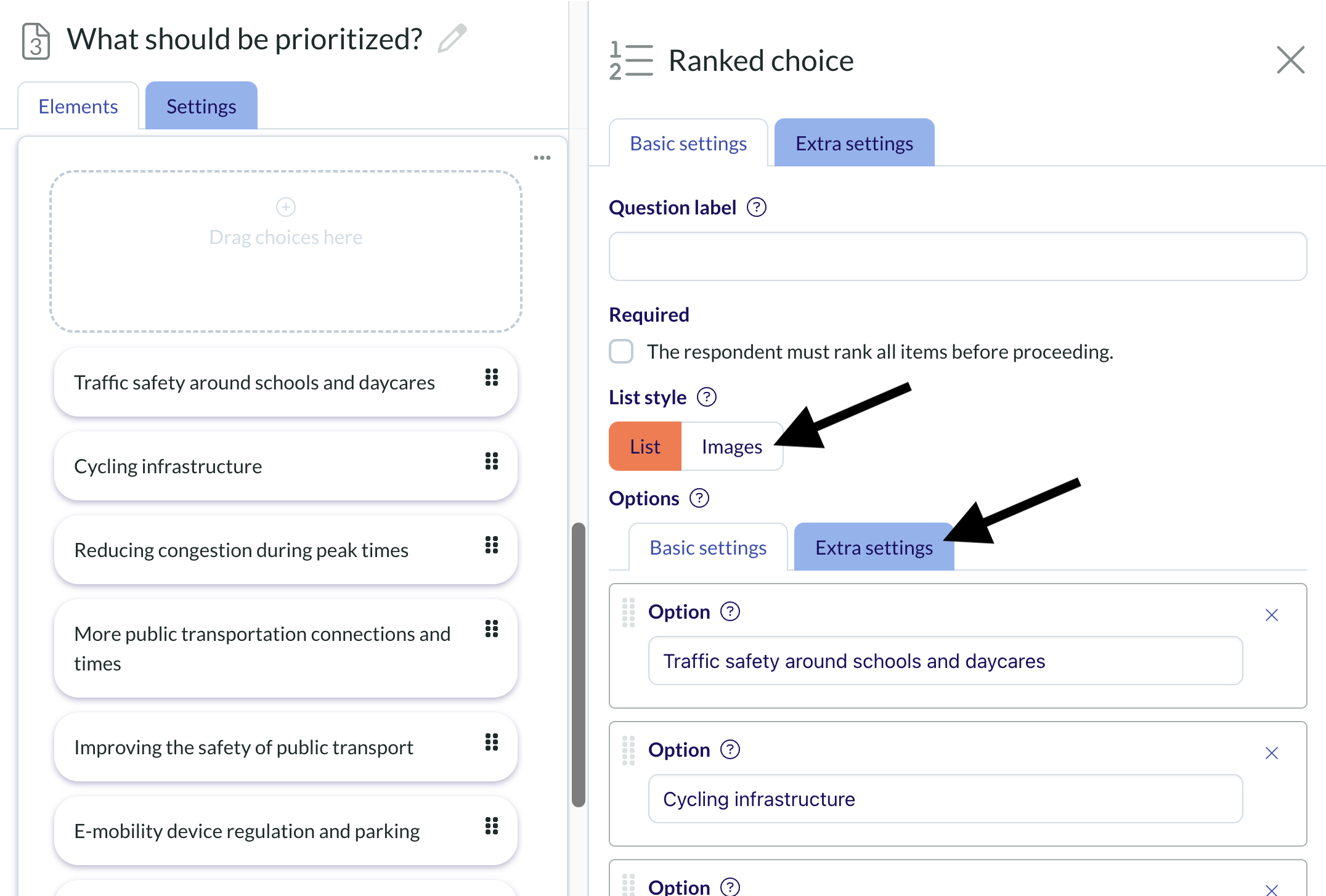Click the Options help question mark
The height and width of the screenshot is (896, 1326).
click(x=699, y=498)
